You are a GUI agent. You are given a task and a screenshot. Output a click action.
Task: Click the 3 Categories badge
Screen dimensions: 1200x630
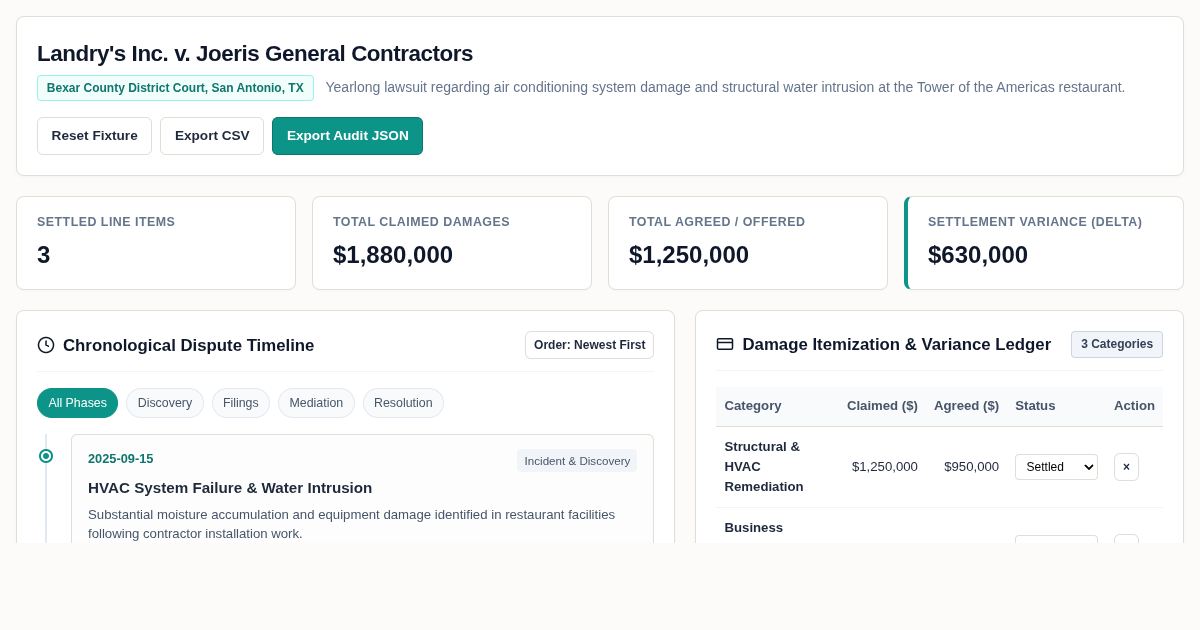coord(1117,344)
